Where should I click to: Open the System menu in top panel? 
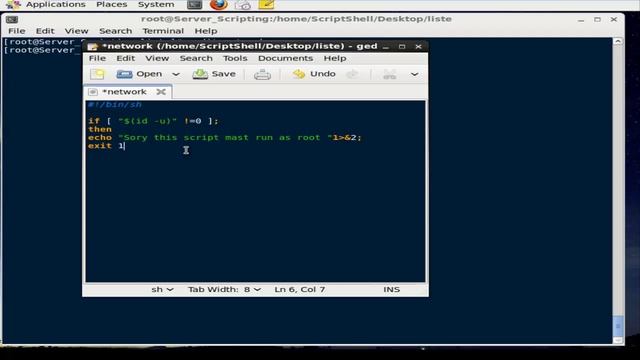tap(156, 4)
